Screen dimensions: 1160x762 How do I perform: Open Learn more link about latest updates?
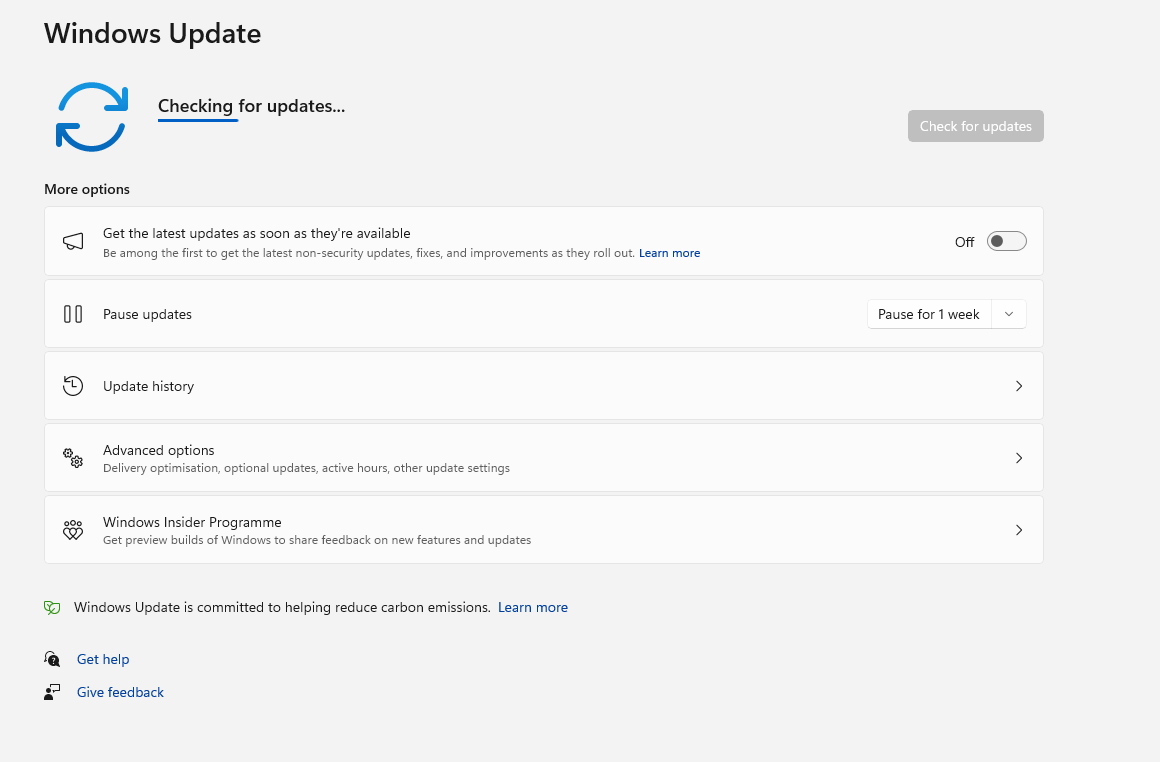tap(669, 253)
